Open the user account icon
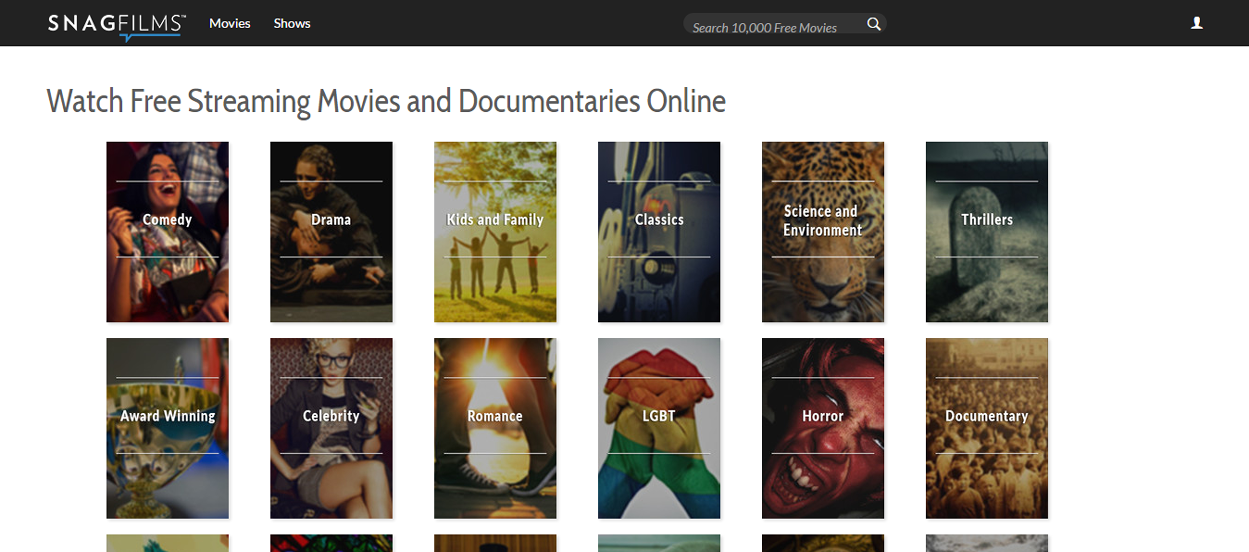This screenshot has height=552, width=1249. click(x=1196, y=23)
